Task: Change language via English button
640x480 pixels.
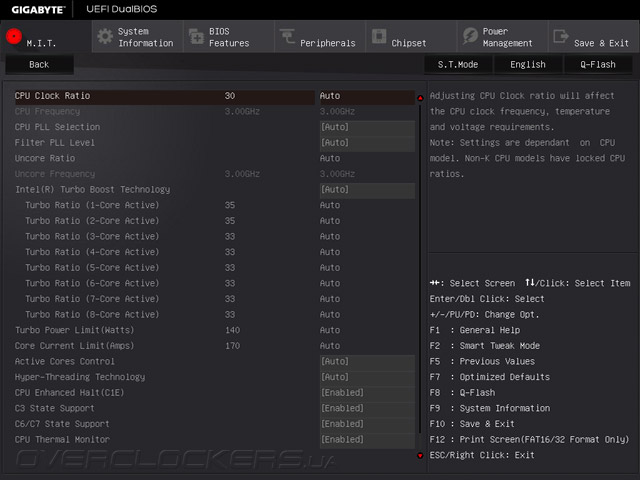Action: coord(528,64)
